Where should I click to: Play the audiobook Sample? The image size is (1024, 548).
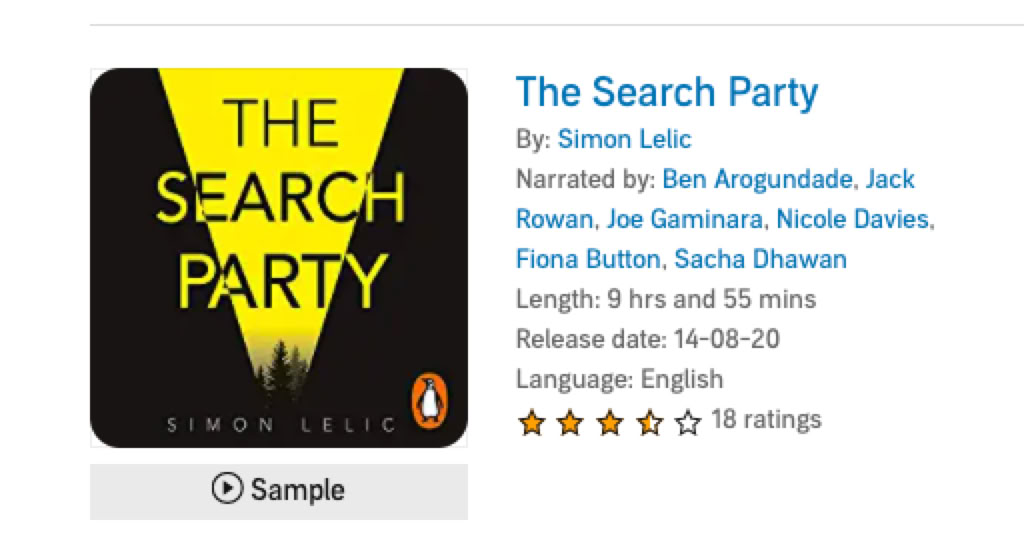coord(279,490)
